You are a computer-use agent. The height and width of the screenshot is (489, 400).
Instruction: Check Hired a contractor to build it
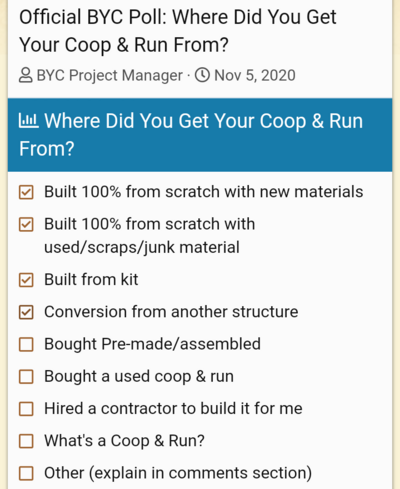pos(26,409)
